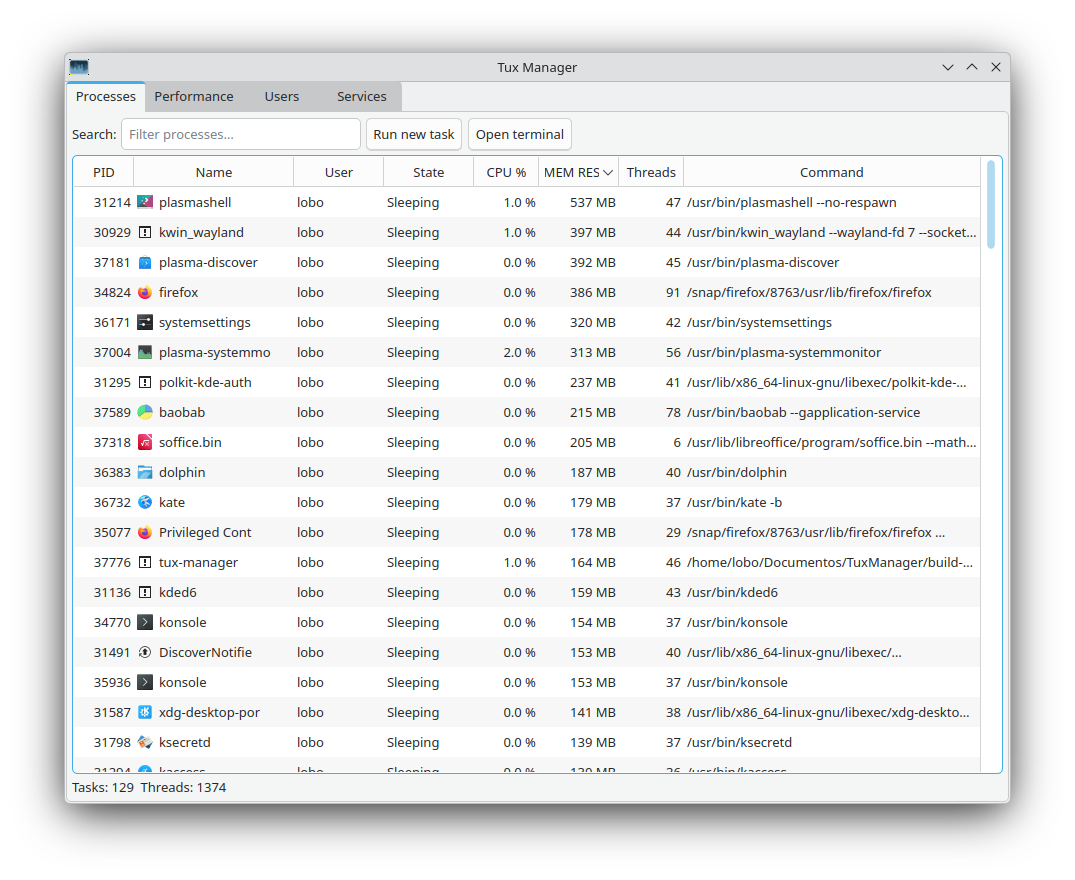Image resolution: width=1075 pixels, height=880 pixels.
Task: Click the soffice.bin process icon
Action: tap(145, 443)
